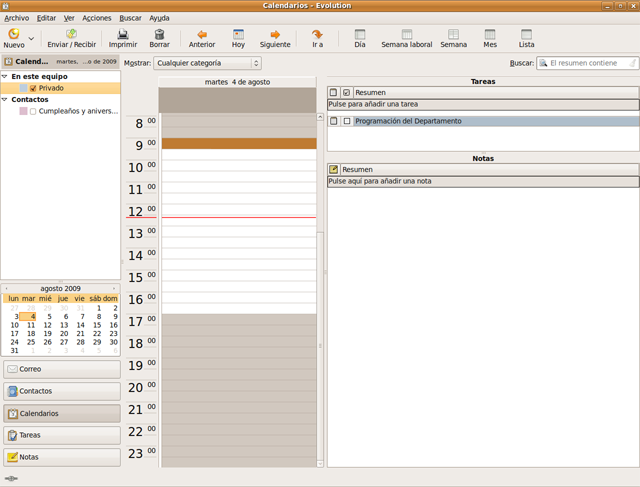Click the Enviar / Recibir toolbar icon
This screenshot has width=640, height=487.
pyautogui.click(x=71, y=34)
